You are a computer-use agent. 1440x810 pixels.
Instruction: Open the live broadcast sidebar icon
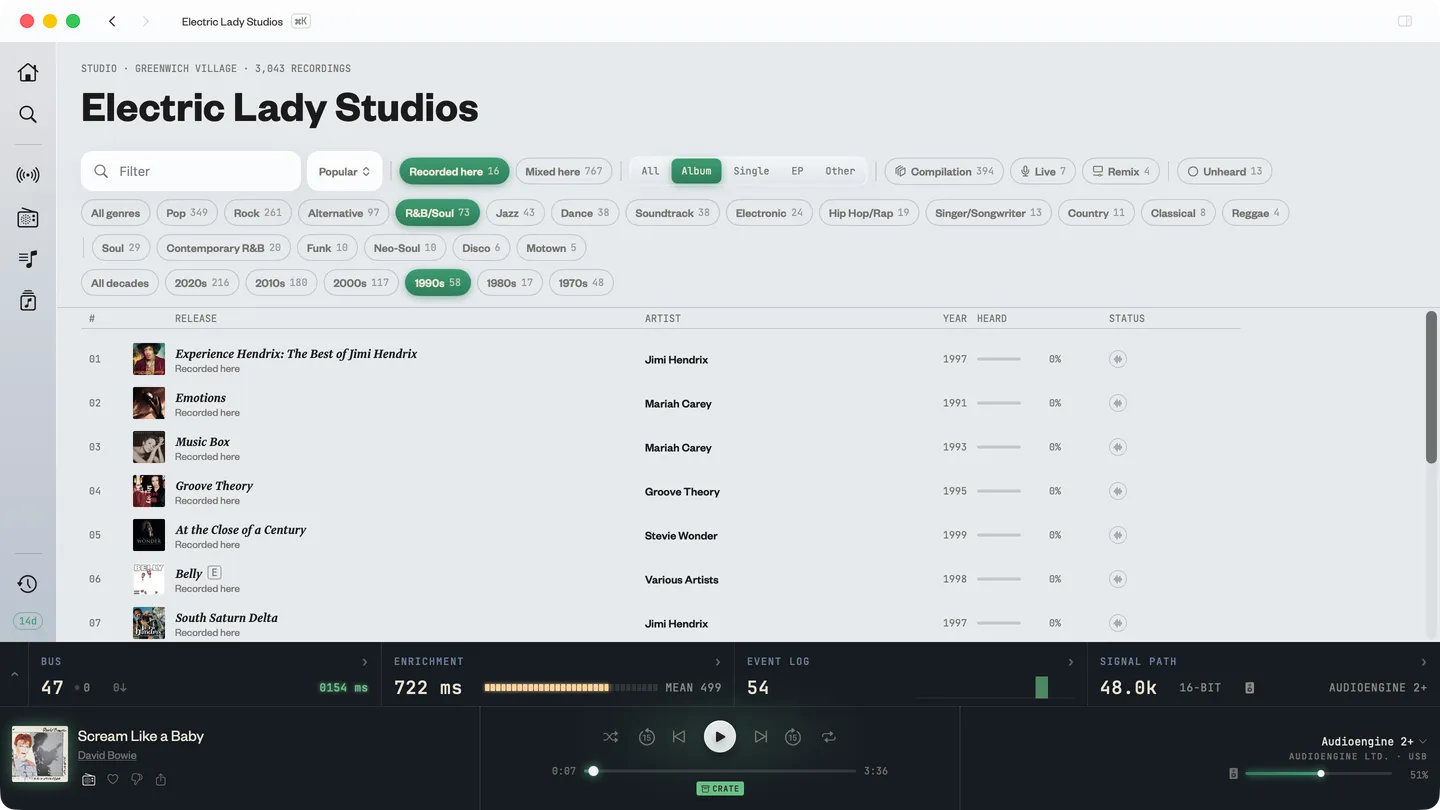click(28, 175)
